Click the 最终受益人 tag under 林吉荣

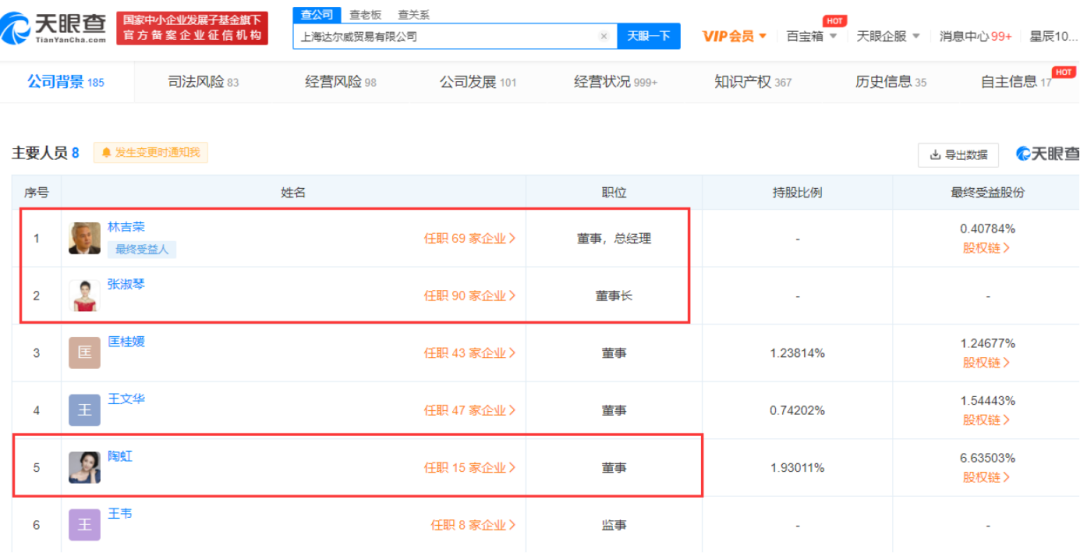[142, 249]
